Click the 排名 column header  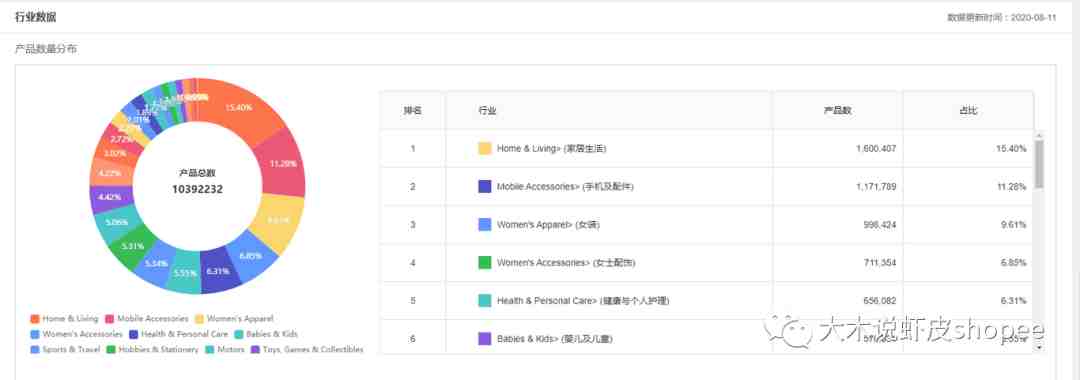tap(413, 110)
